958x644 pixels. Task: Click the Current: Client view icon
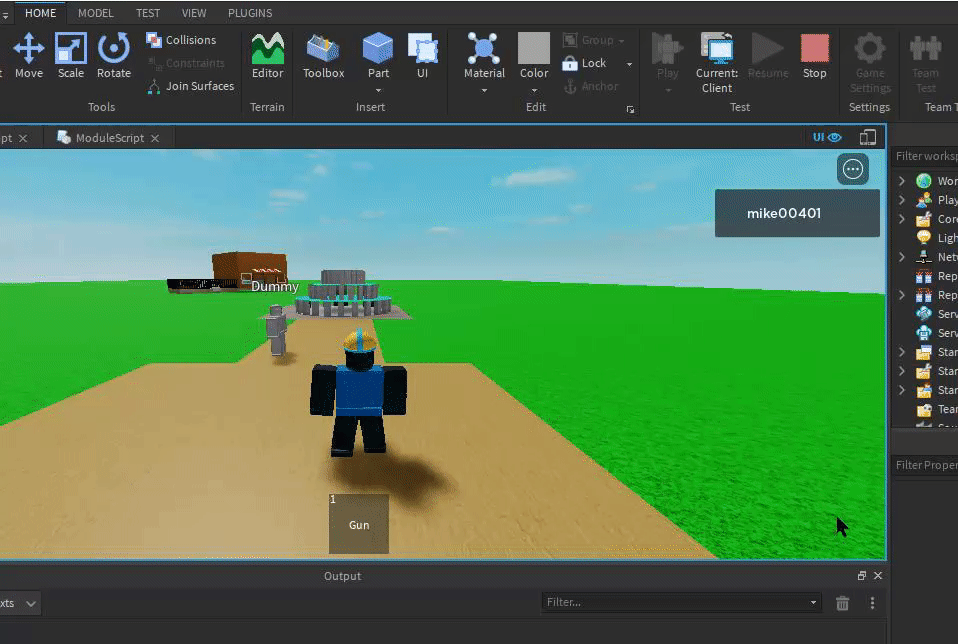[717, 48]
